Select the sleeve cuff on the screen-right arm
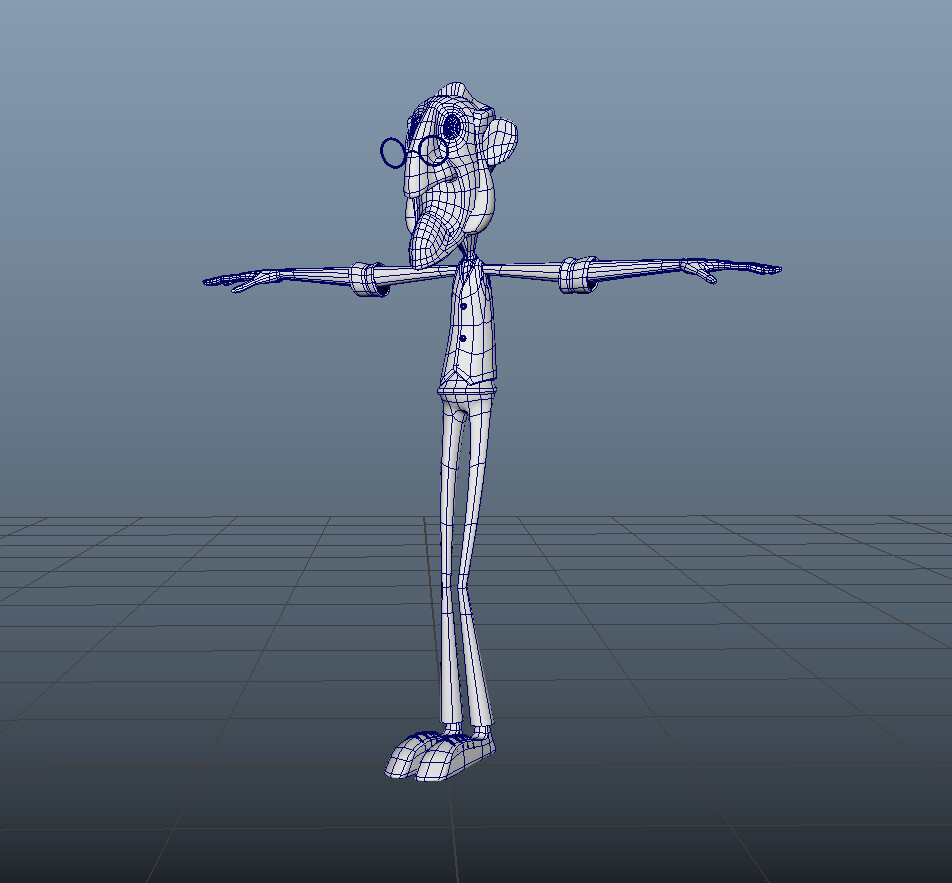Screen dimensions: 952x883 tap(577, 275)
